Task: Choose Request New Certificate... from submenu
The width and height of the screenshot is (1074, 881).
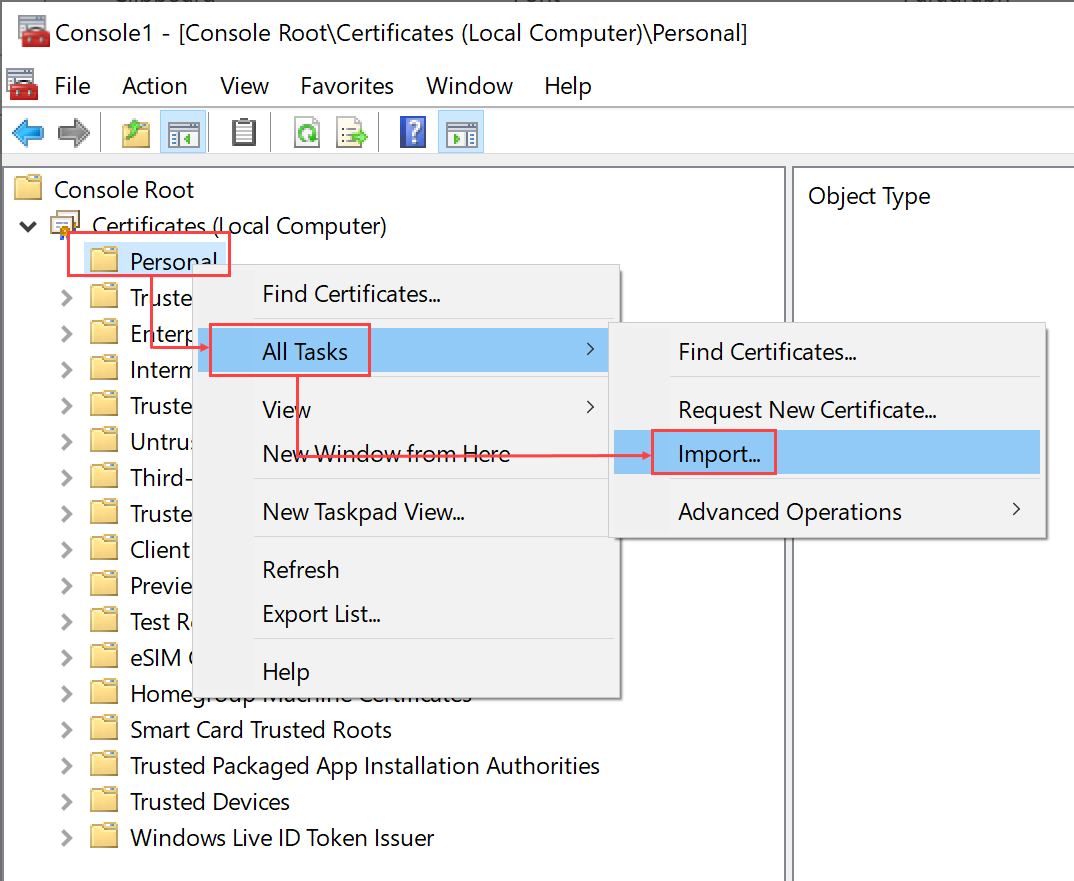Action: point(807,410)
